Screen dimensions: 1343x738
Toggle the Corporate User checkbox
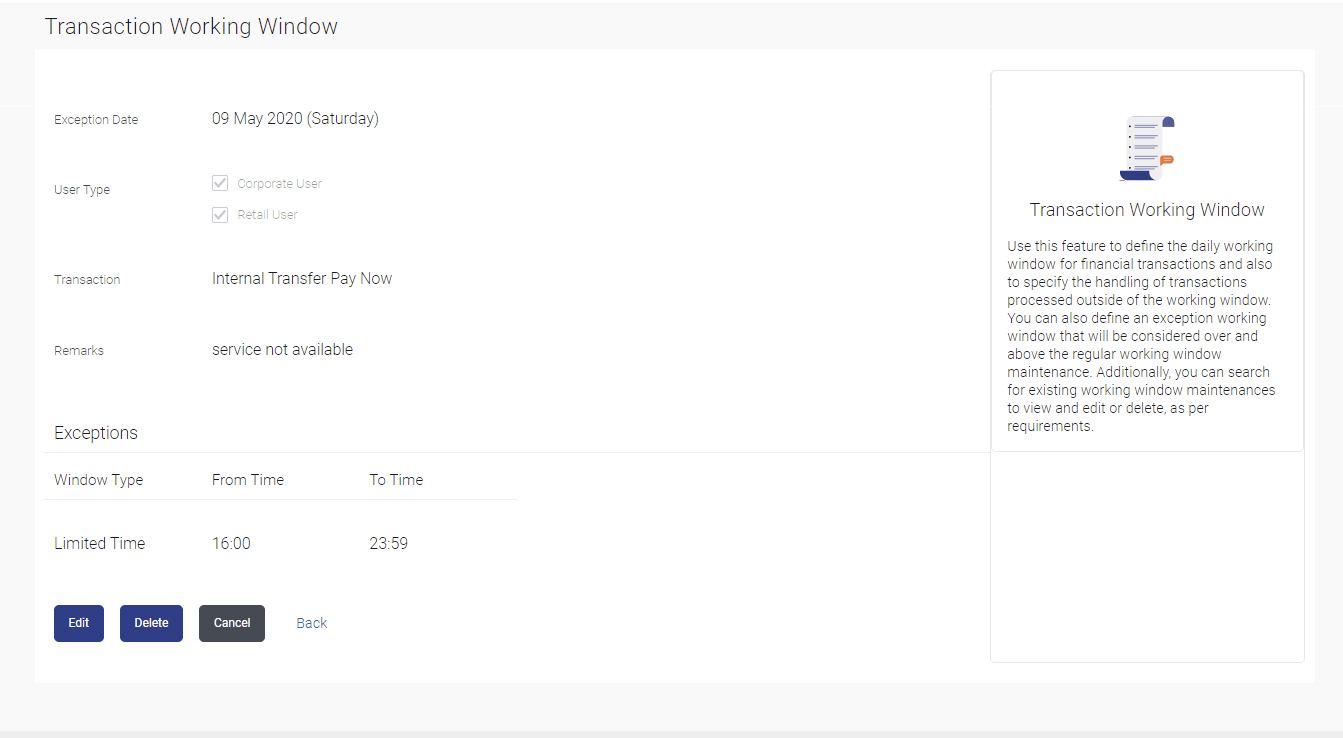[220, 183]
